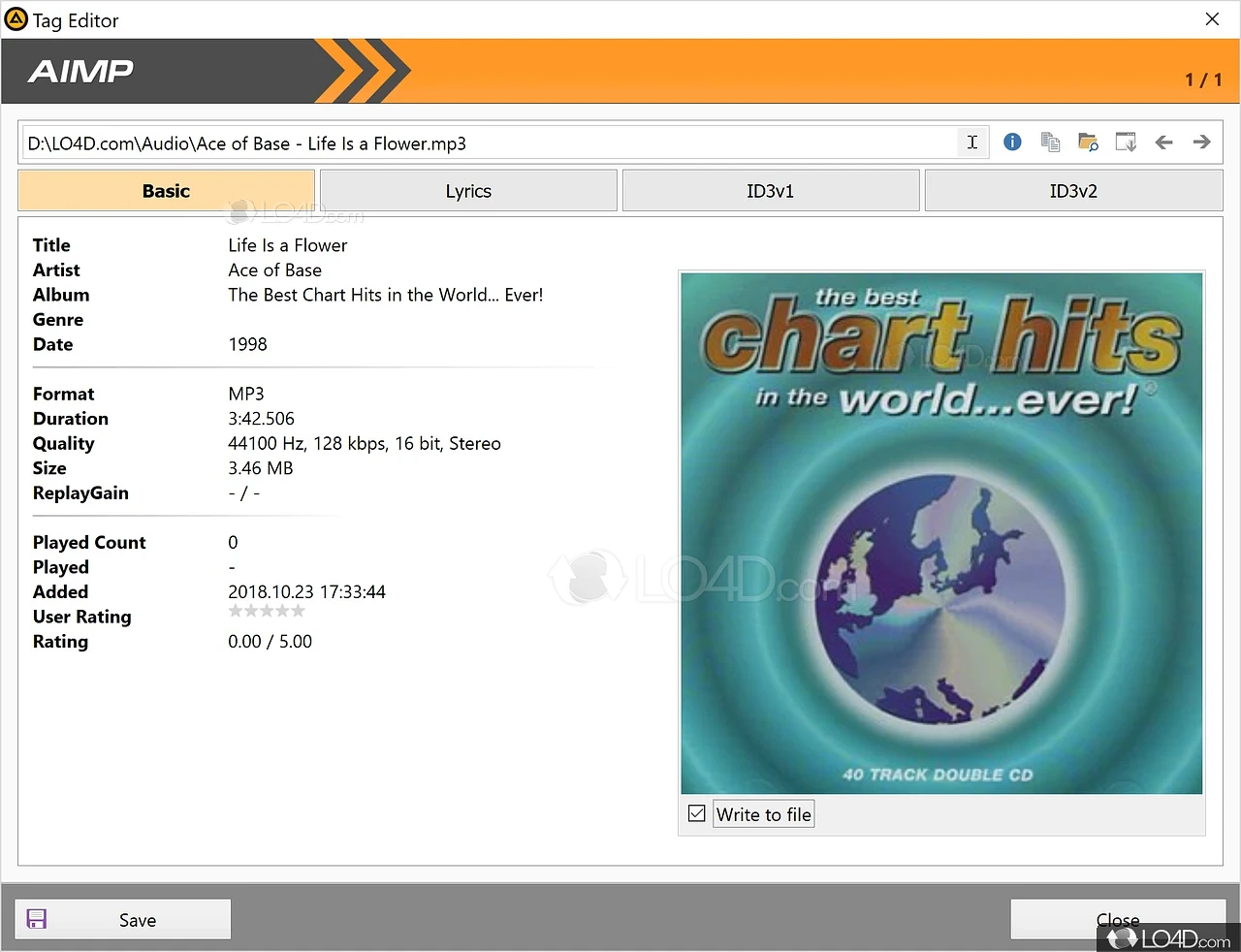Open the ID3v1 tab
This screenshot has height=952, width=1241.
[x=771, y=191]
